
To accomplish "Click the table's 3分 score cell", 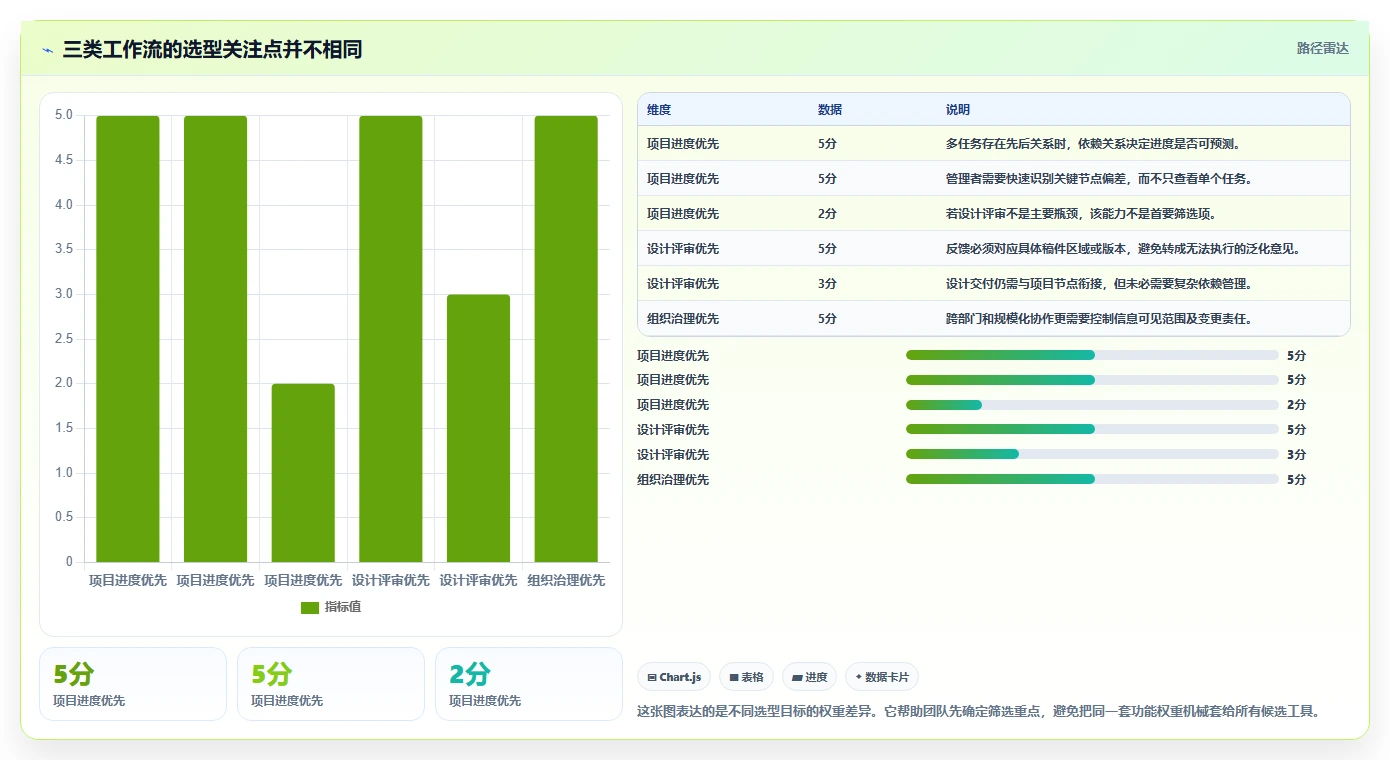I will tap(827, 284).
